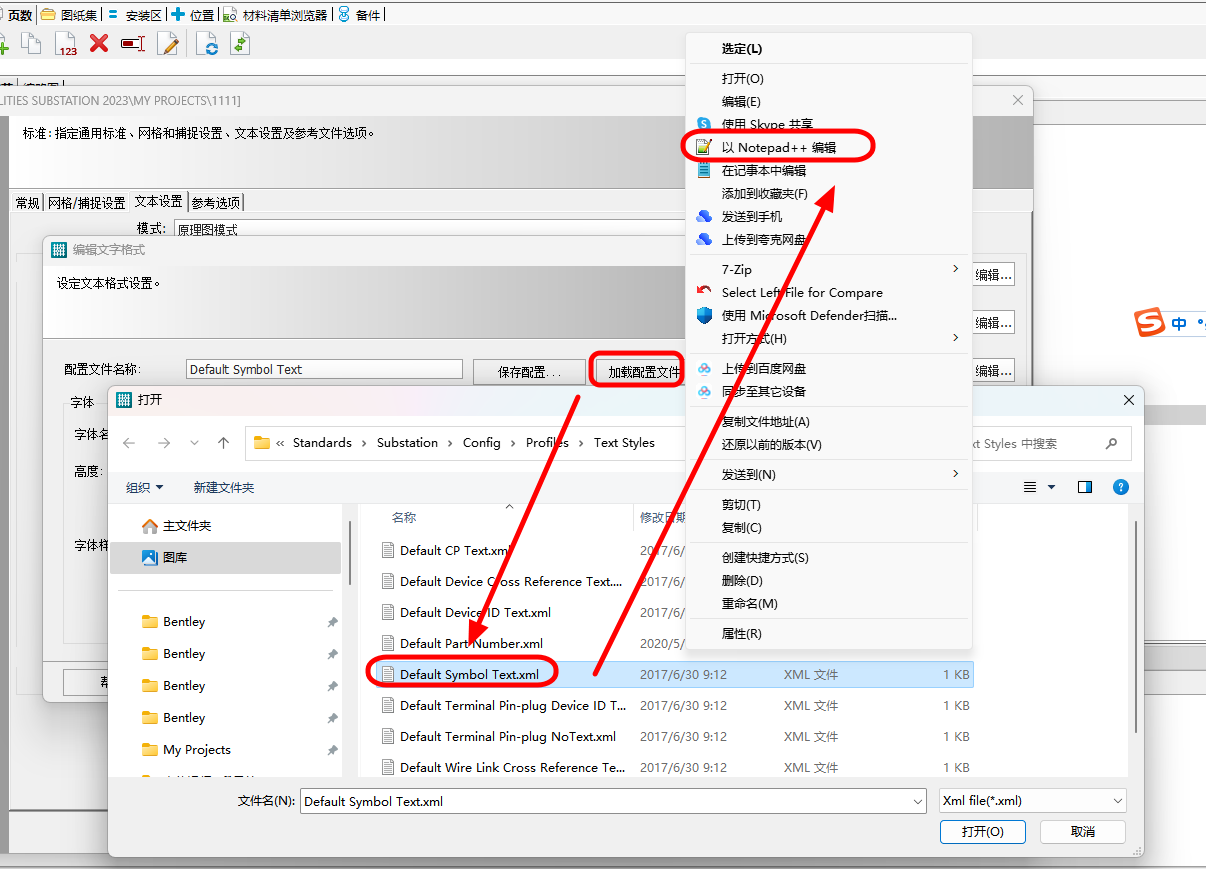Screen dimensions: 1206x869
Task: Click the blue refresh page icon
Action: coord(208,44)
